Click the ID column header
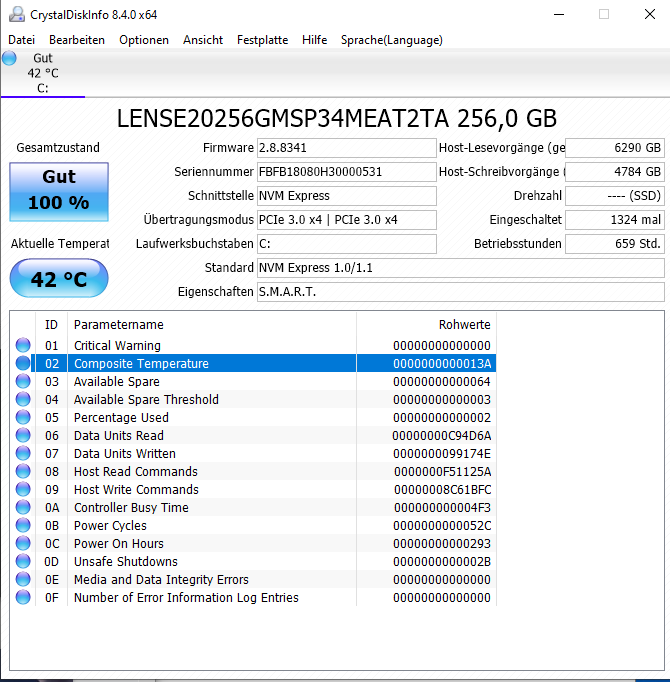Screen dimensions: 670x682 pos(51,324)
